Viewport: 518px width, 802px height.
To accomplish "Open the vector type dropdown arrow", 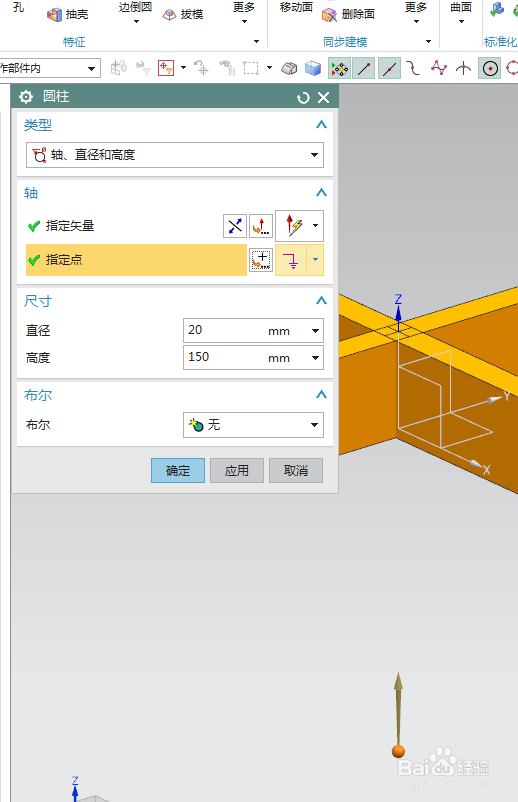I will coord(316,226).
